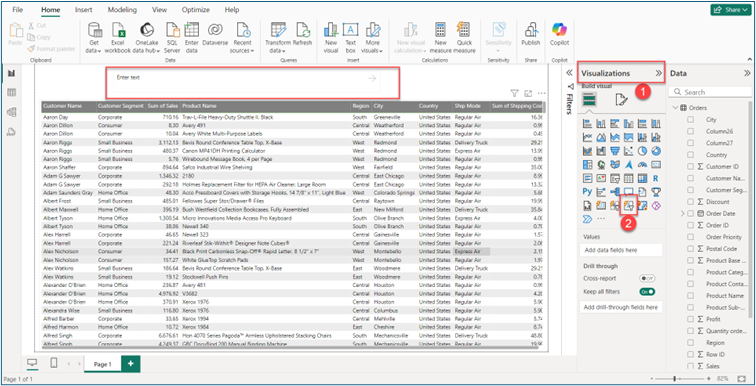
Task: Select the R script visual icon
Action: [655, 178]
